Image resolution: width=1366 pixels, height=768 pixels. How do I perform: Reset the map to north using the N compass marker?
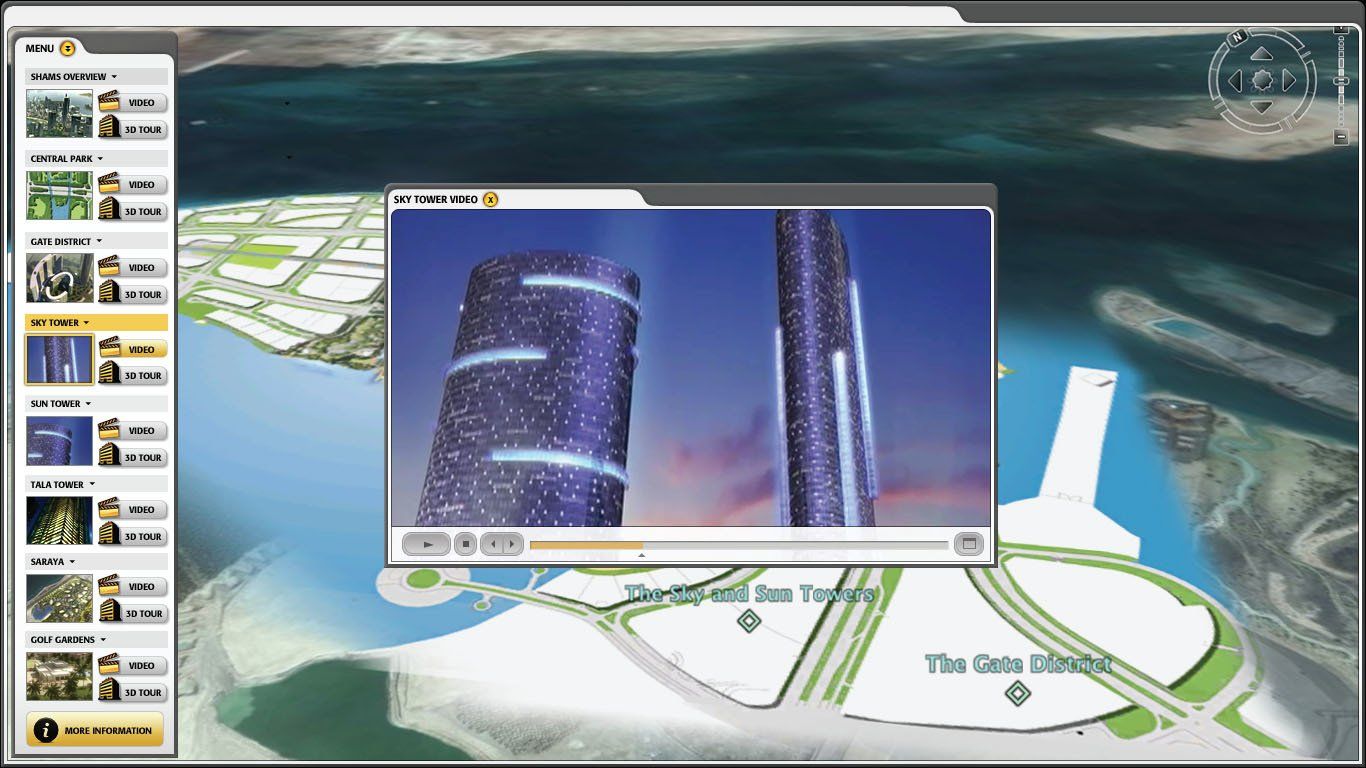pyautogui.click(x=1237, y=37)
